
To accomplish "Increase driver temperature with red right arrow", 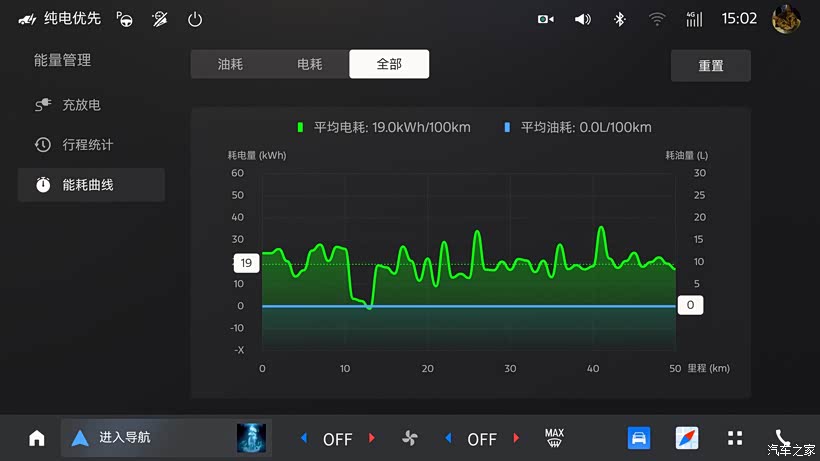I will [372, 437].
